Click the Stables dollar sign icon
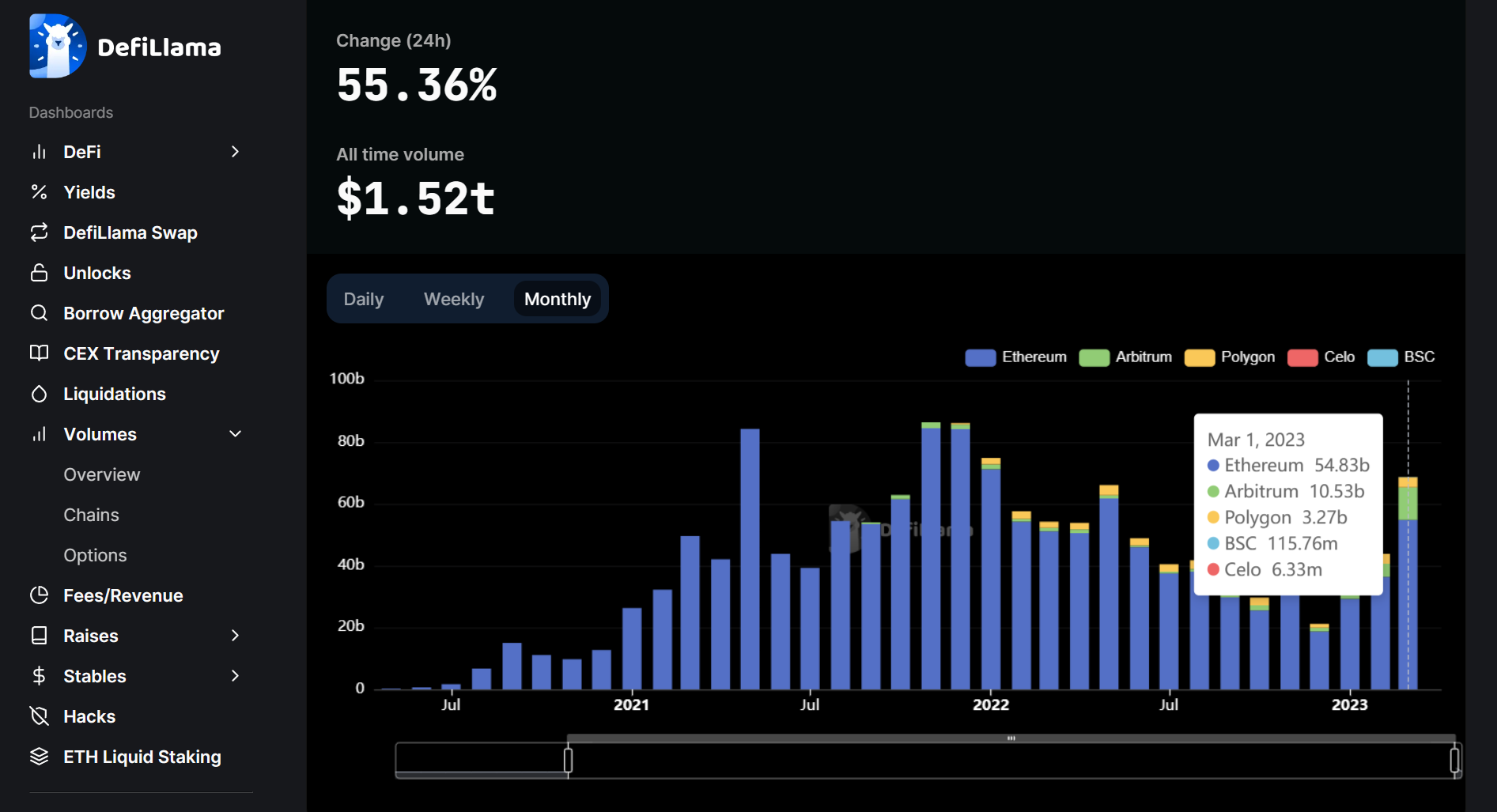This screenshot has height=812, width=1497. (39, 676)
